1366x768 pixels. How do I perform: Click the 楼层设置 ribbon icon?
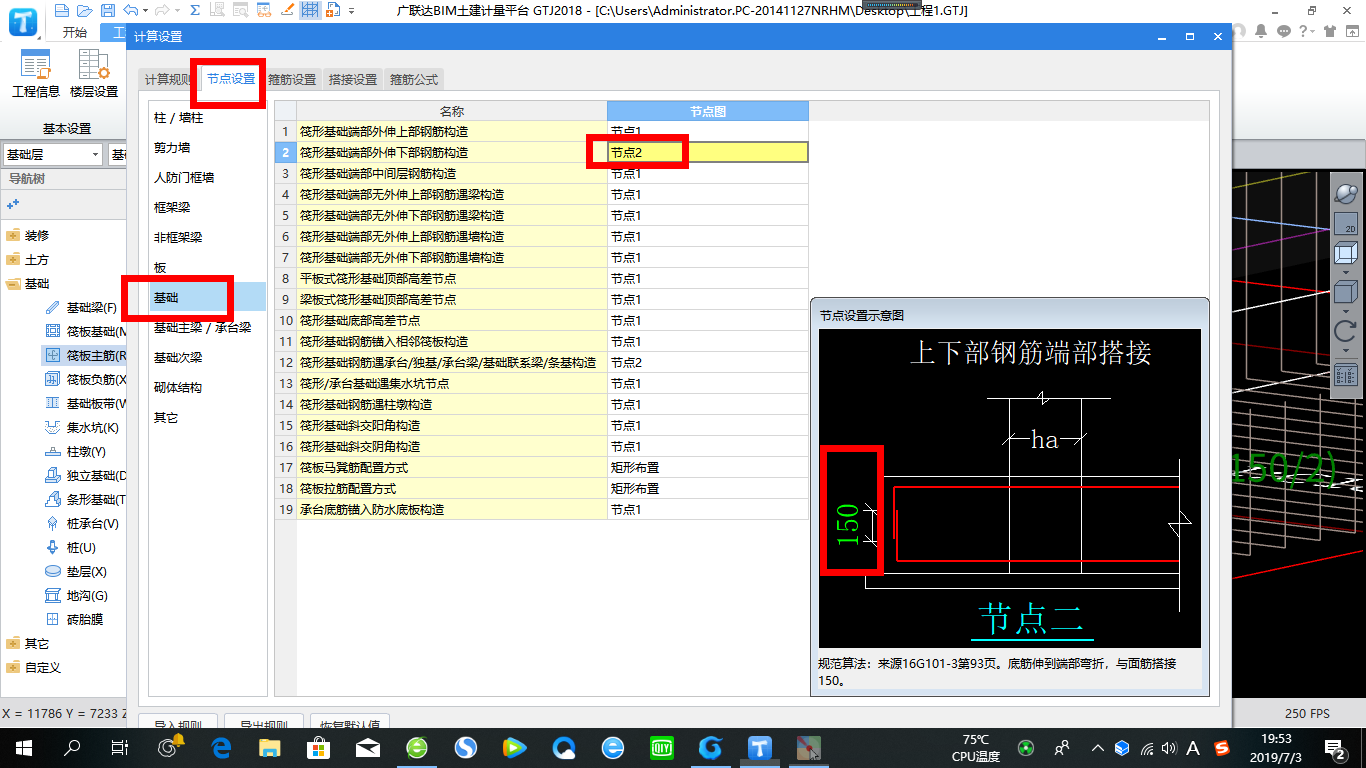point(94,74)
